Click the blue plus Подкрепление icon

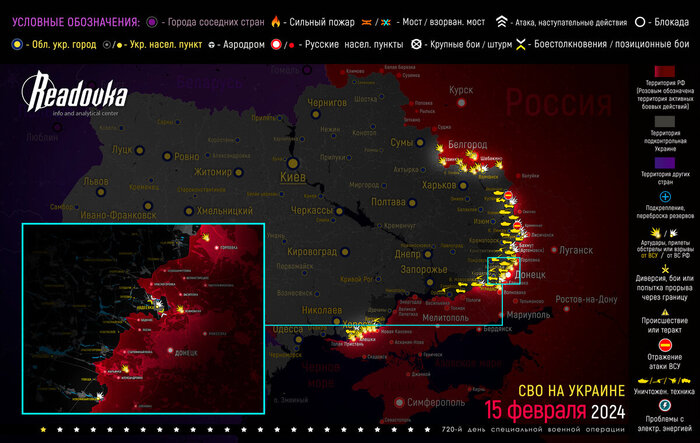pyautogui.click(x=665, y=196)
